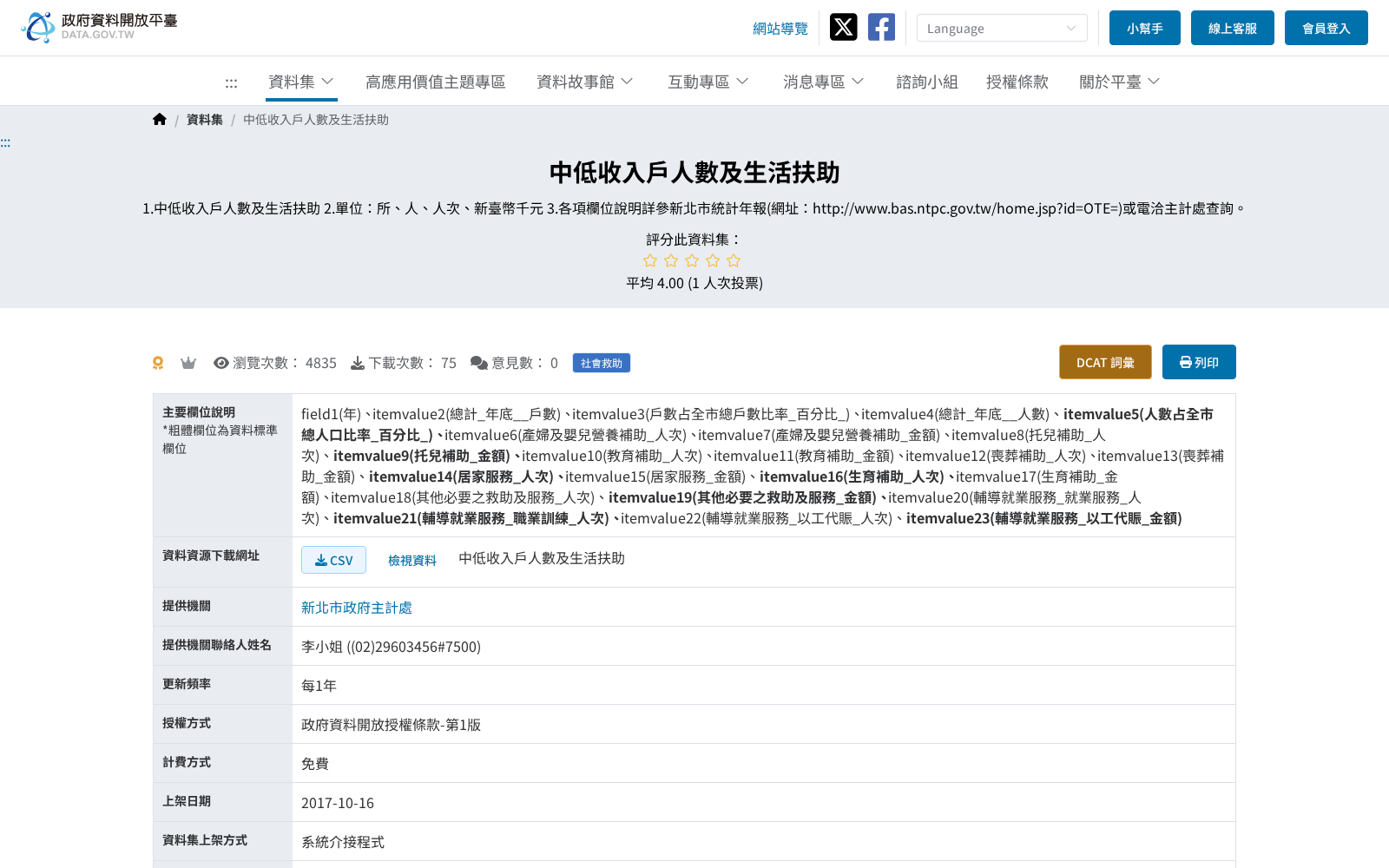Open 授權條款 menu item
This screenshot has width=1389, height=868.
click(1017, 82)
